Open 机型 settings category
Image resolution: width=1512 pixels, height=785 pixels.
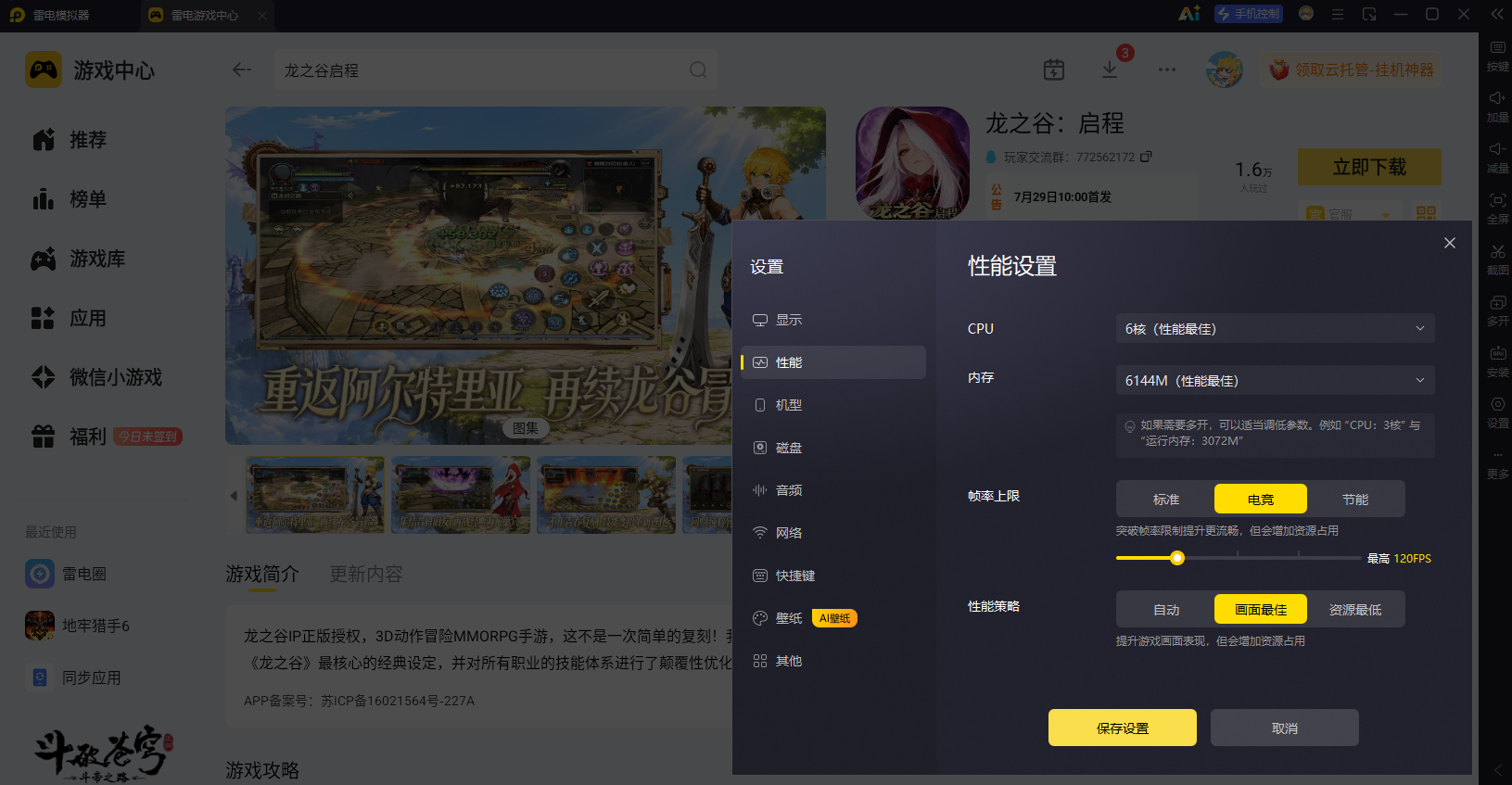click(833, 405)
